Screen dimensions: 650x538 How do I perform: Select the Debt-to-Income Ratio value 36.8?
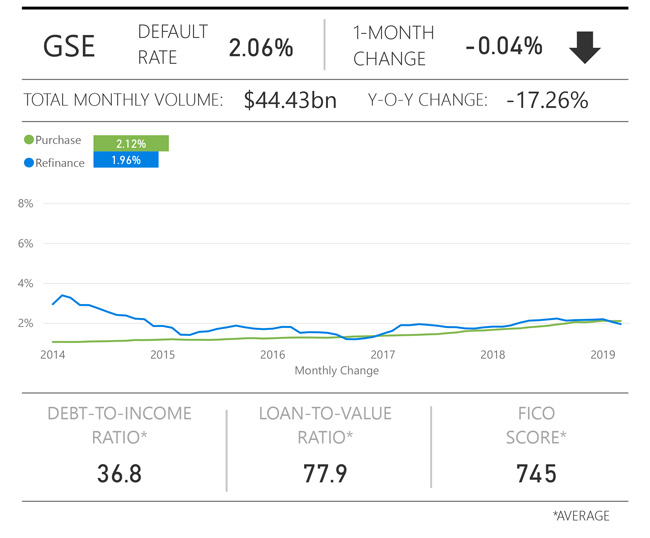point(119,473)
